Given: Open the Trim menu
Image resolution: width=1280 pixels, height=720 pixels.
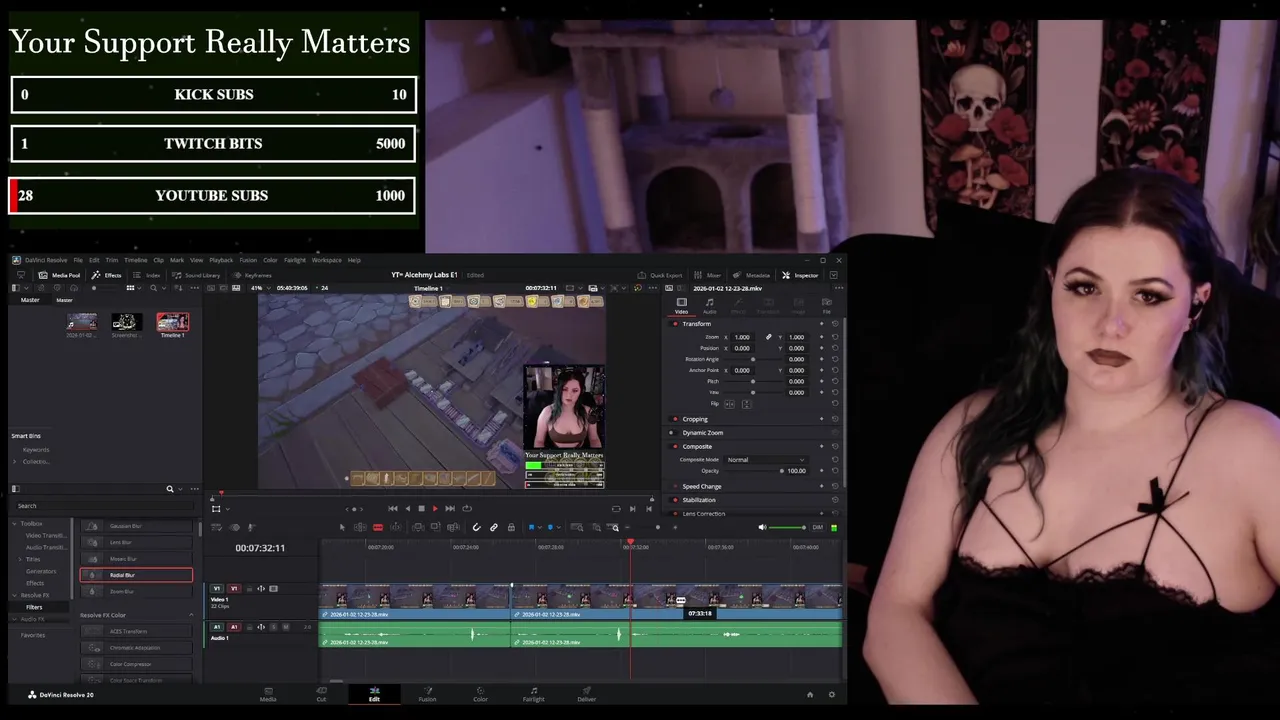Looking at the screenshot, I should click(111, 260).
